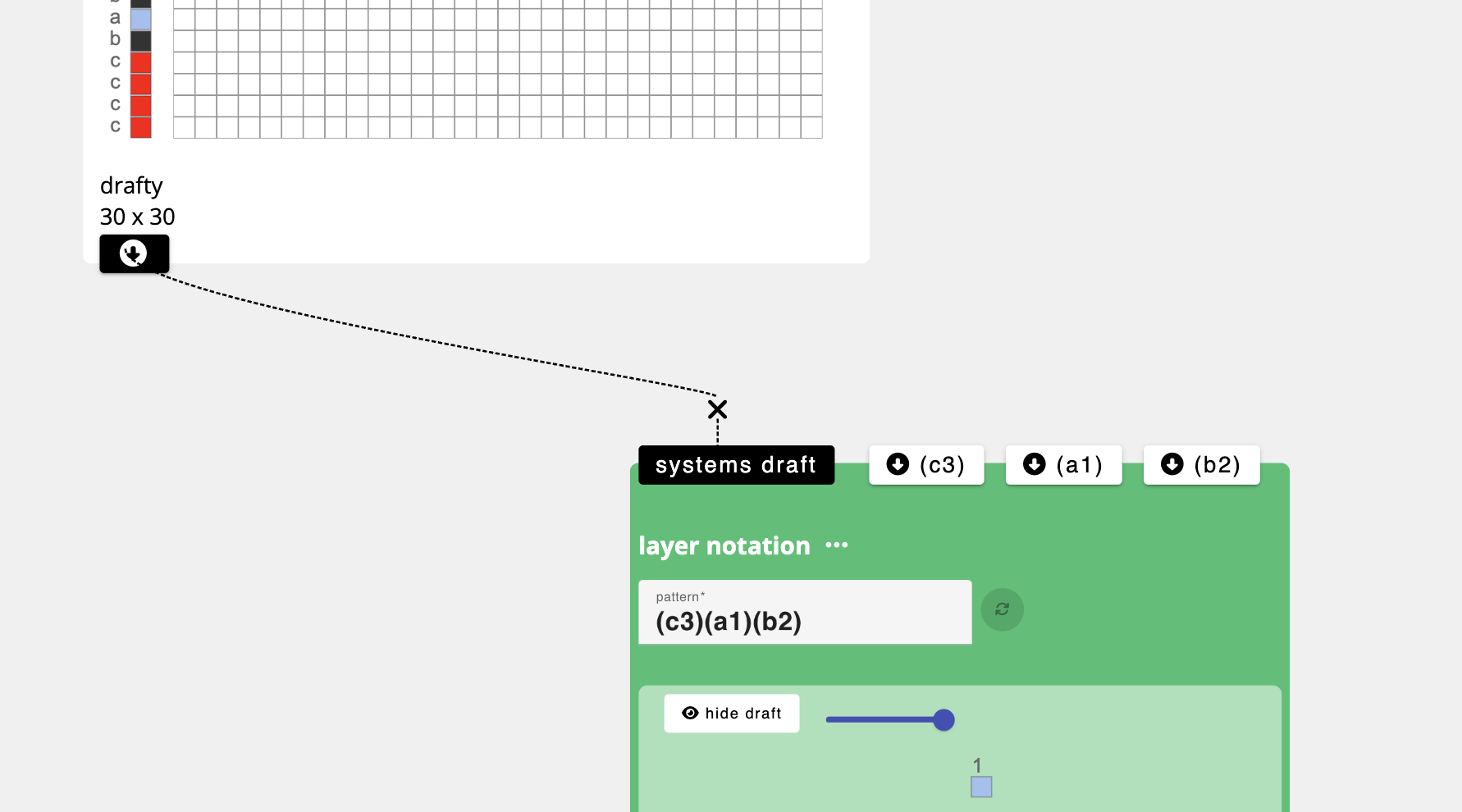Click the slider track left portion
This screenshot has height=812, width=1462.
pos(861,720)
